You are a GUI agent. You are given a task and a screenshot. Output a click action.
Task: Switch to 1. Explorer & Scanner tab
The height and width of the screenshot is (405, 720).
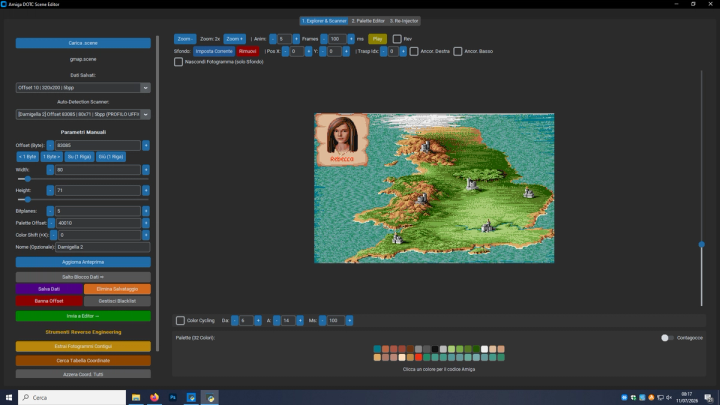point(324,21)
